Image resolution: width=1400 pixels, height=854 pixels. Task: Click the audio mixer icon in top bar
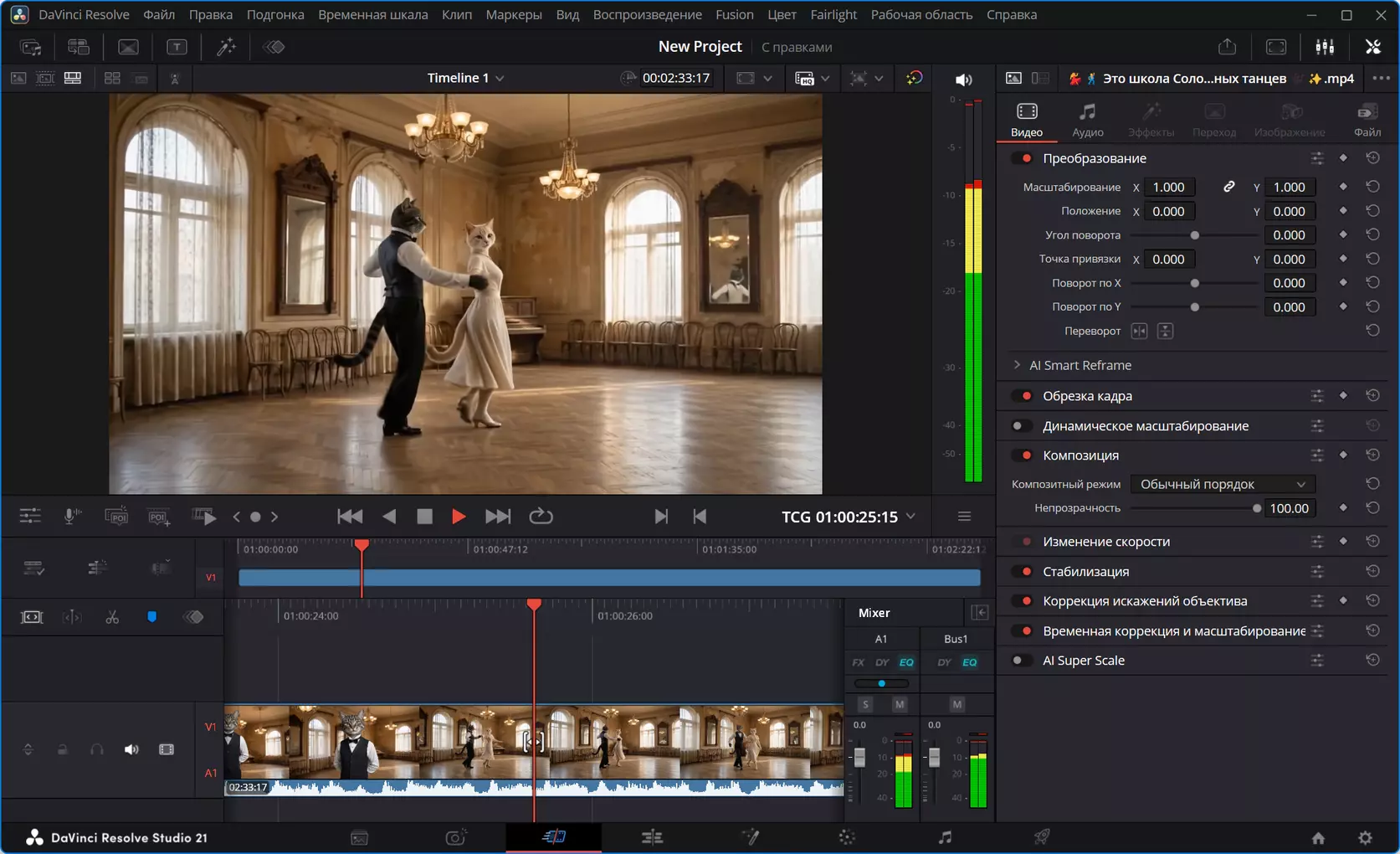(1325, 47)
